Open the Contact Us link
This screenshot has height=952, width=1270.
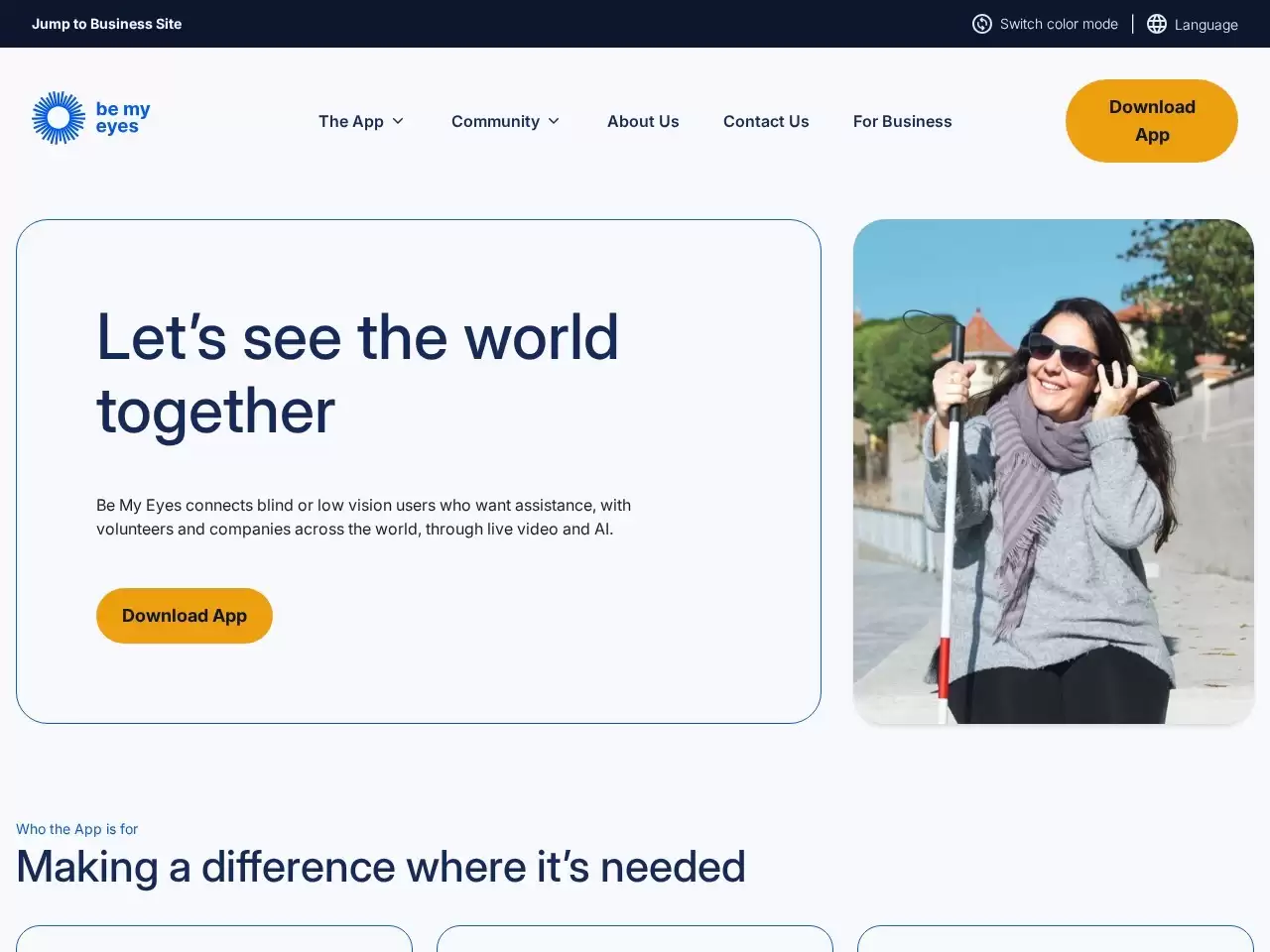766,121
